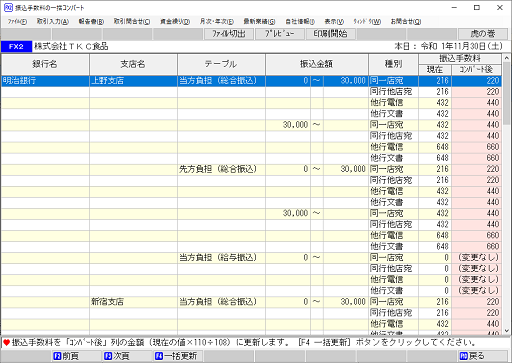Open the 取引問合せ(C) menu
512x363 pixels.
(x=132, y=22)
